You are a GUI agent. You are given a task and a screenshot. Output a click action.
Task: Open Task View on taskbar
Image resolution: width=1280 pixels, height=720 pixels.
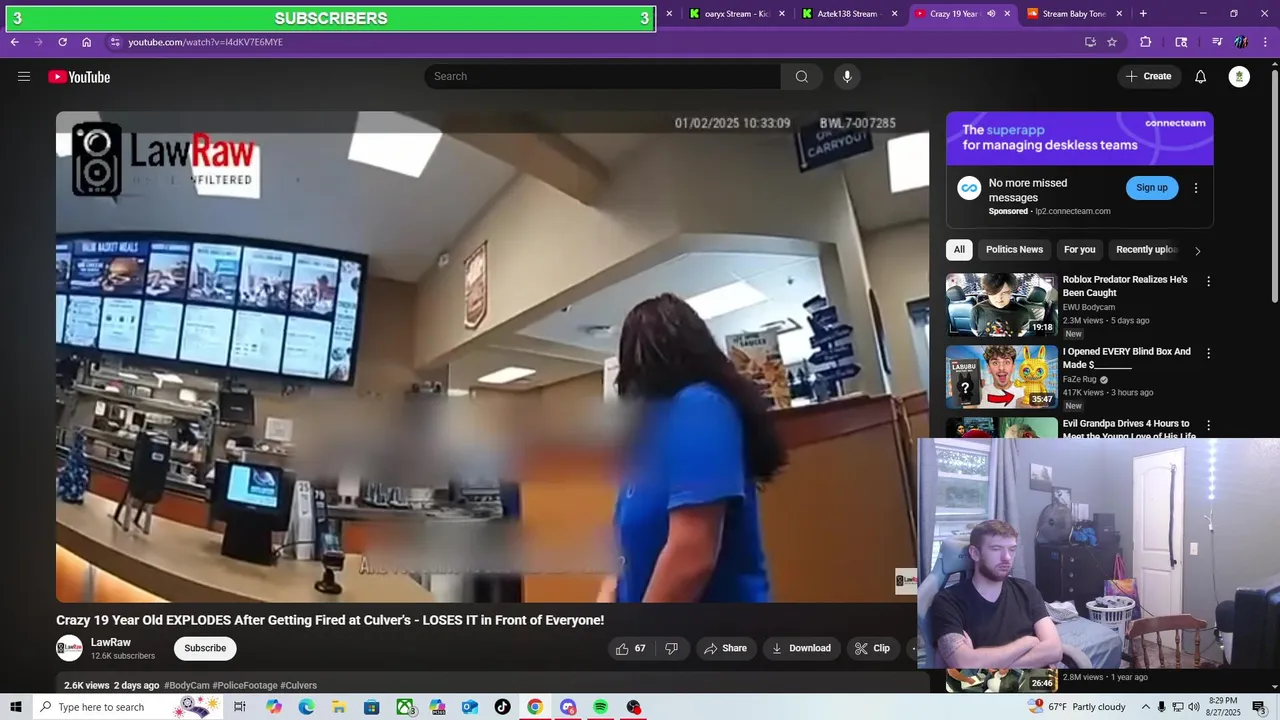(x=240, y=707)
